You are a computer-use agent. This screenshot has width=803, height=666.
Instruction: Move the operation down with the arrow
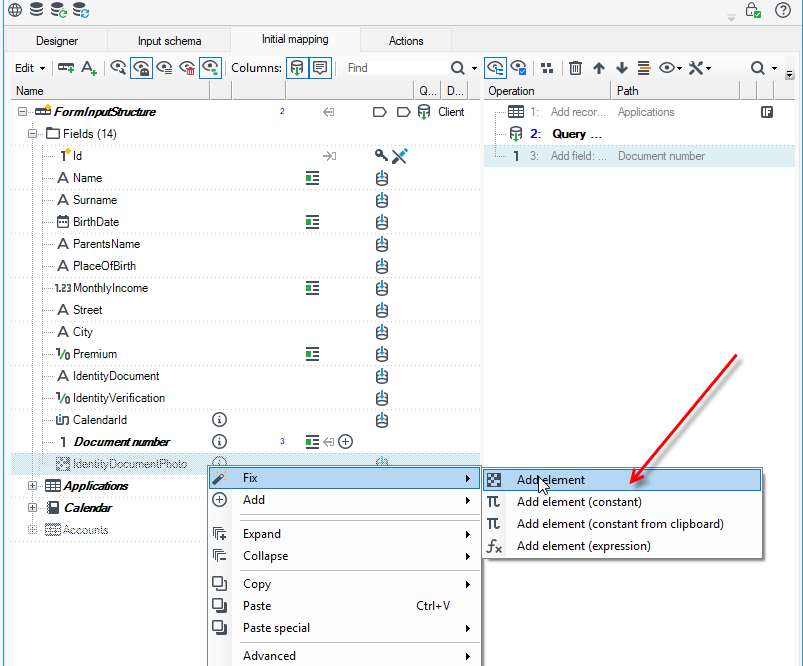pos(622,68)
